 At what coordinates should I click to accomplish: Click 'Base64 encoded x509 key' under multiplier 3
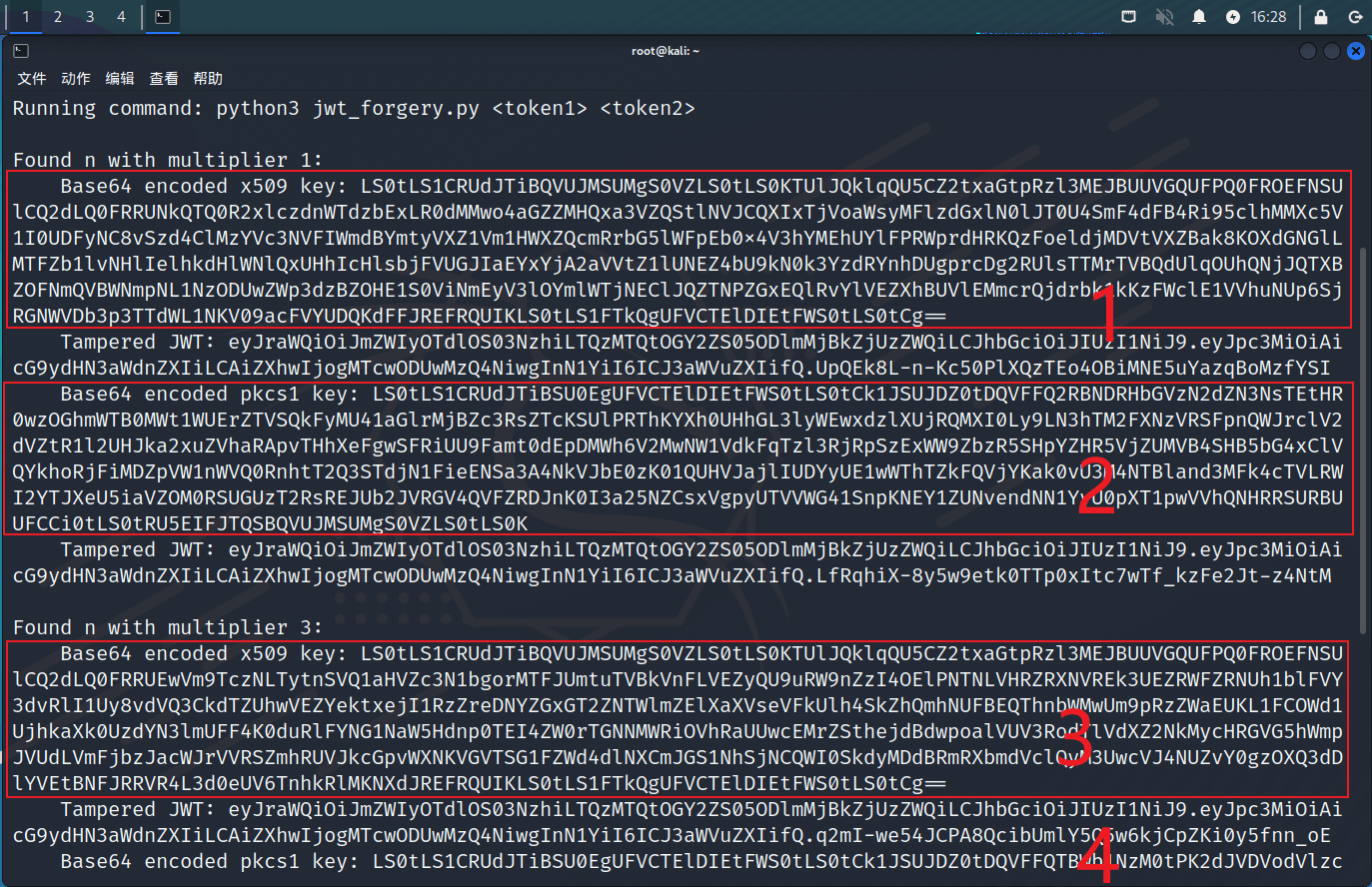[204, 653]
